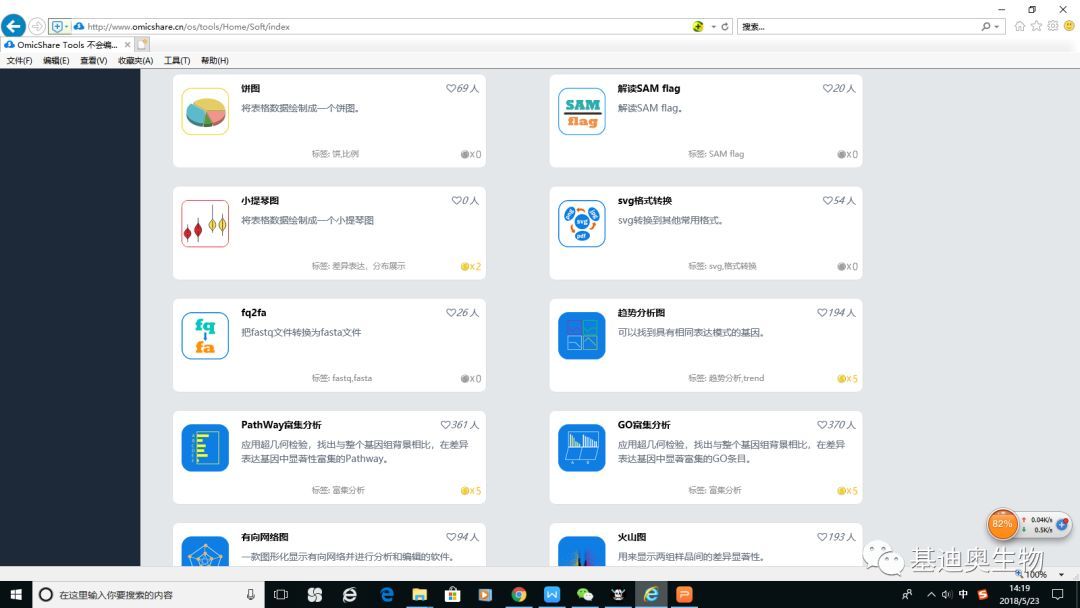Image resolution: width=1080 pixels, height=608 pixels.
Task: Click the GO富集分析 title link
Action: click(x=644, y=425)
